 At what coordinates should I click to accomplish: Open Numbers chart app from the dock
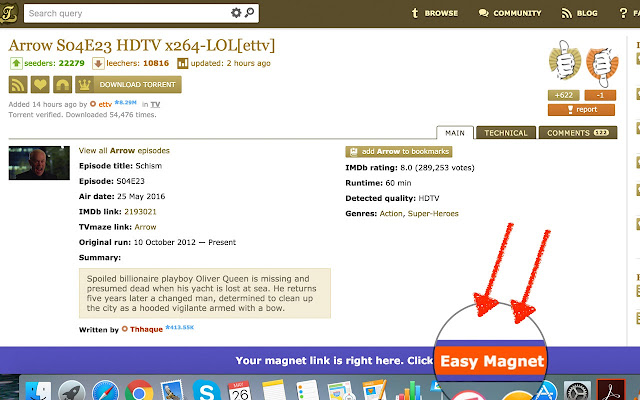point(409,391)
